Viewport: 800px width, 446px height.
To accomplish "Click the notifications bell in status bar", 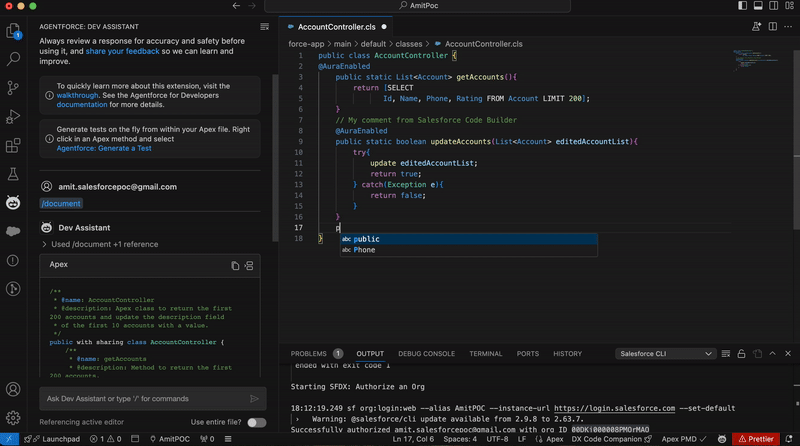I will (x=789, y=439).
